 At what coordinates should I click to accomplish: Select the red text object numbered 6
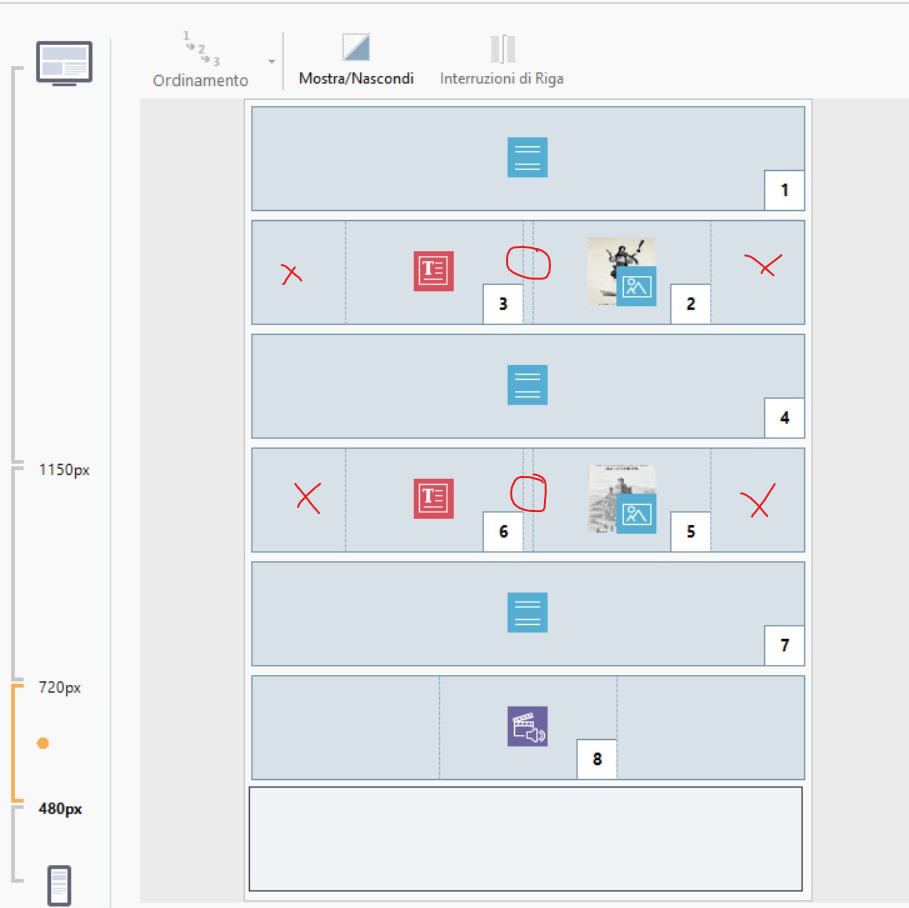434,499
